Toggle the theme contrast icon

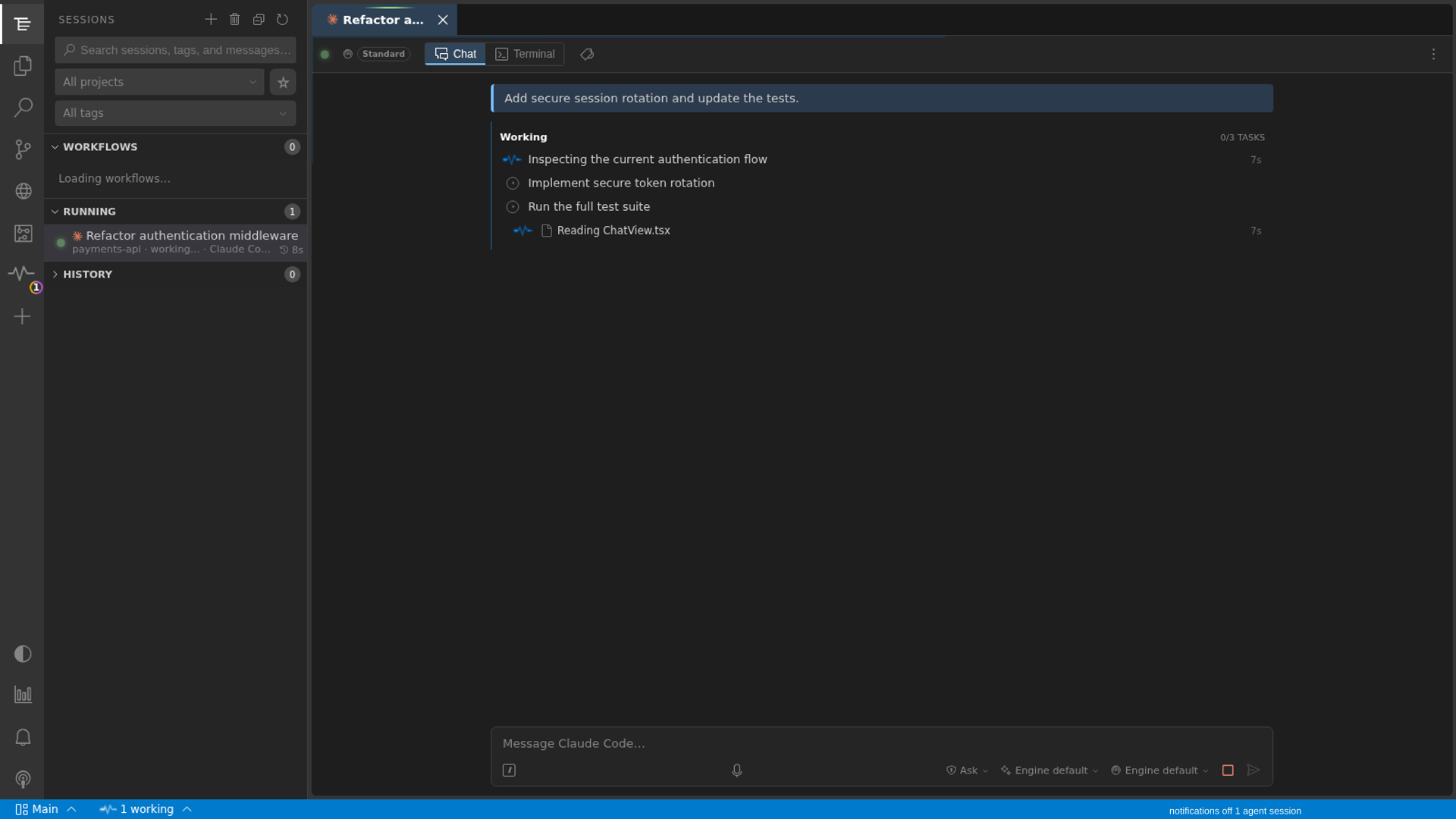tap(23, 654)
